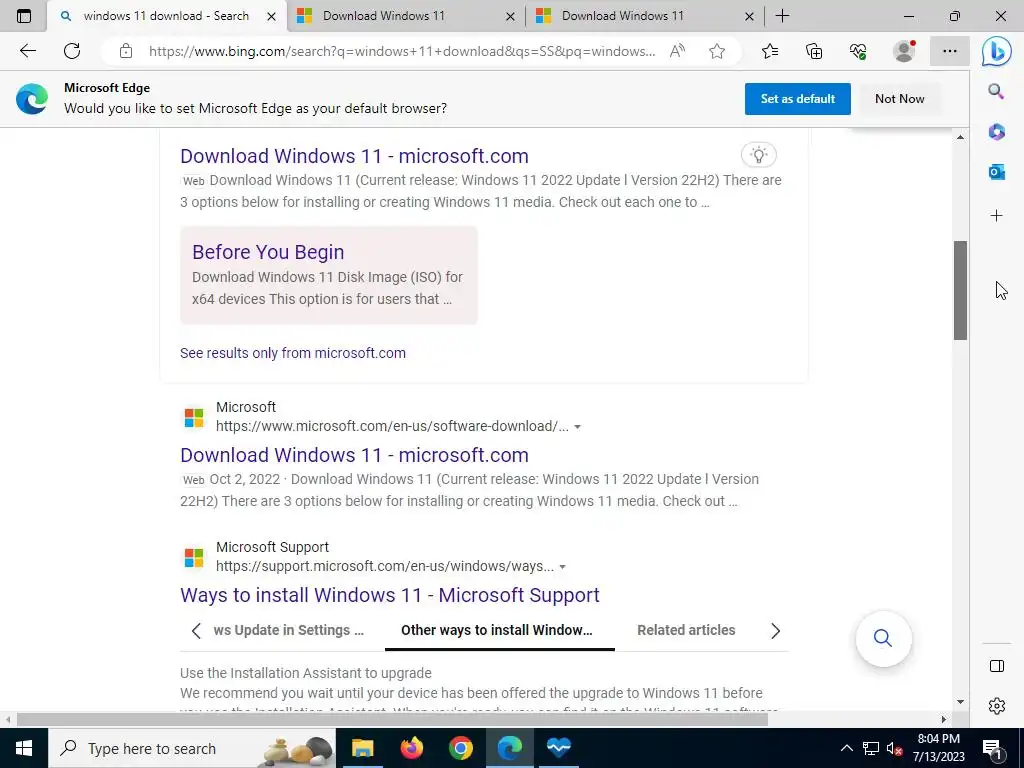Screen dimensions: 1024x768
Task: Launch Firefox from taskbar
Action: [411, 748]
